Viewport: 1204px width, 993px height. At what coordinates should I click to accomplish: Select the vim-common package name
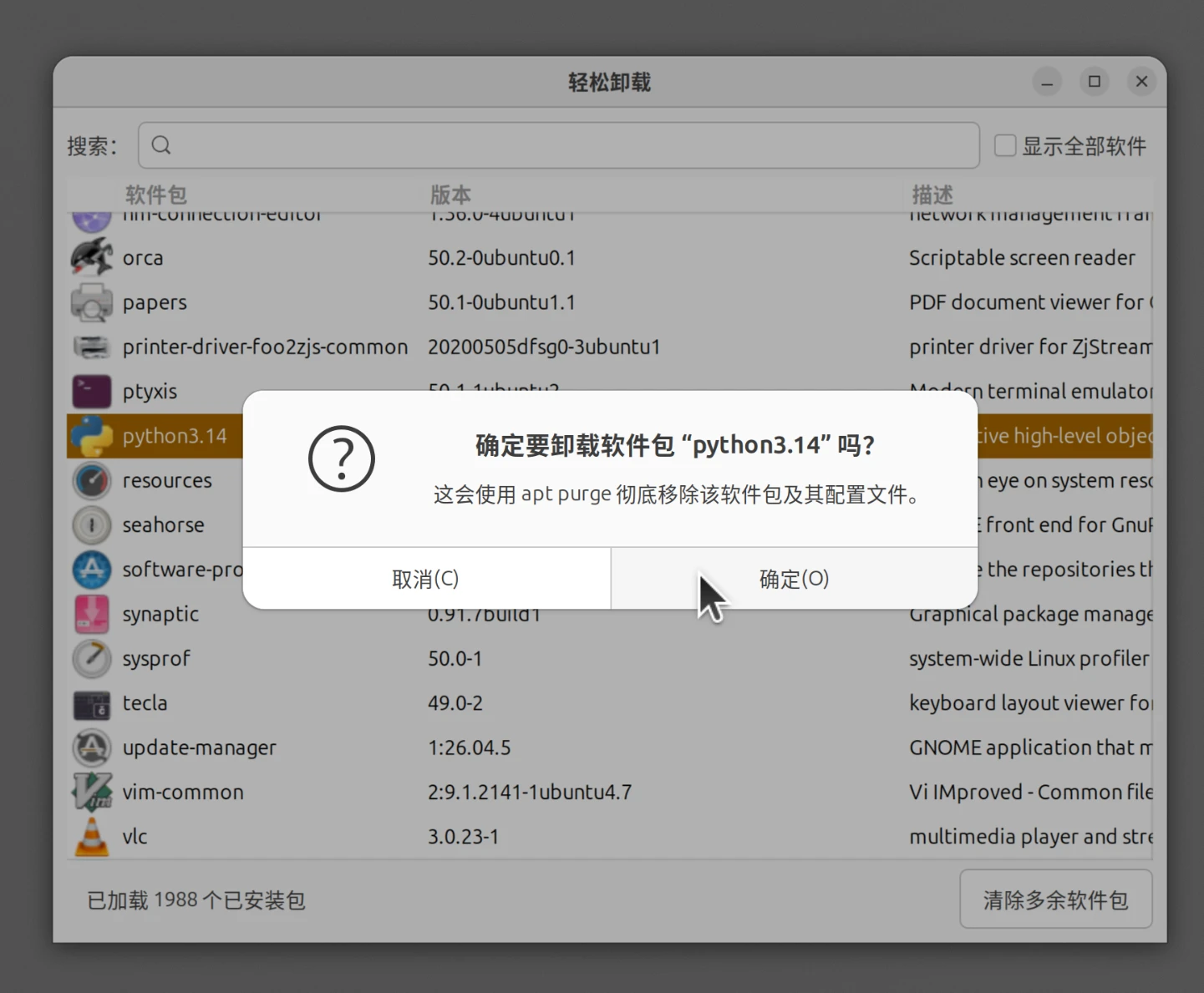click(x=183, y=792)
